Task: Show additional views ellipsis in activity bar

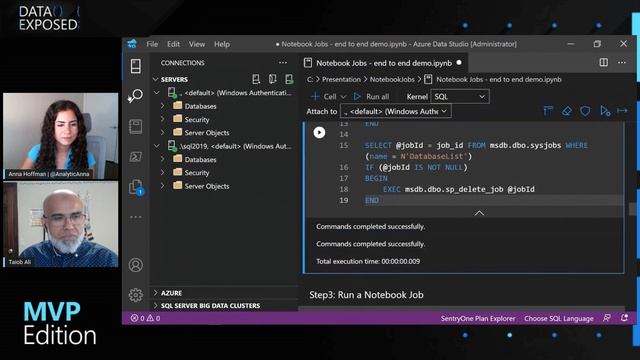Action: (136, 217)
